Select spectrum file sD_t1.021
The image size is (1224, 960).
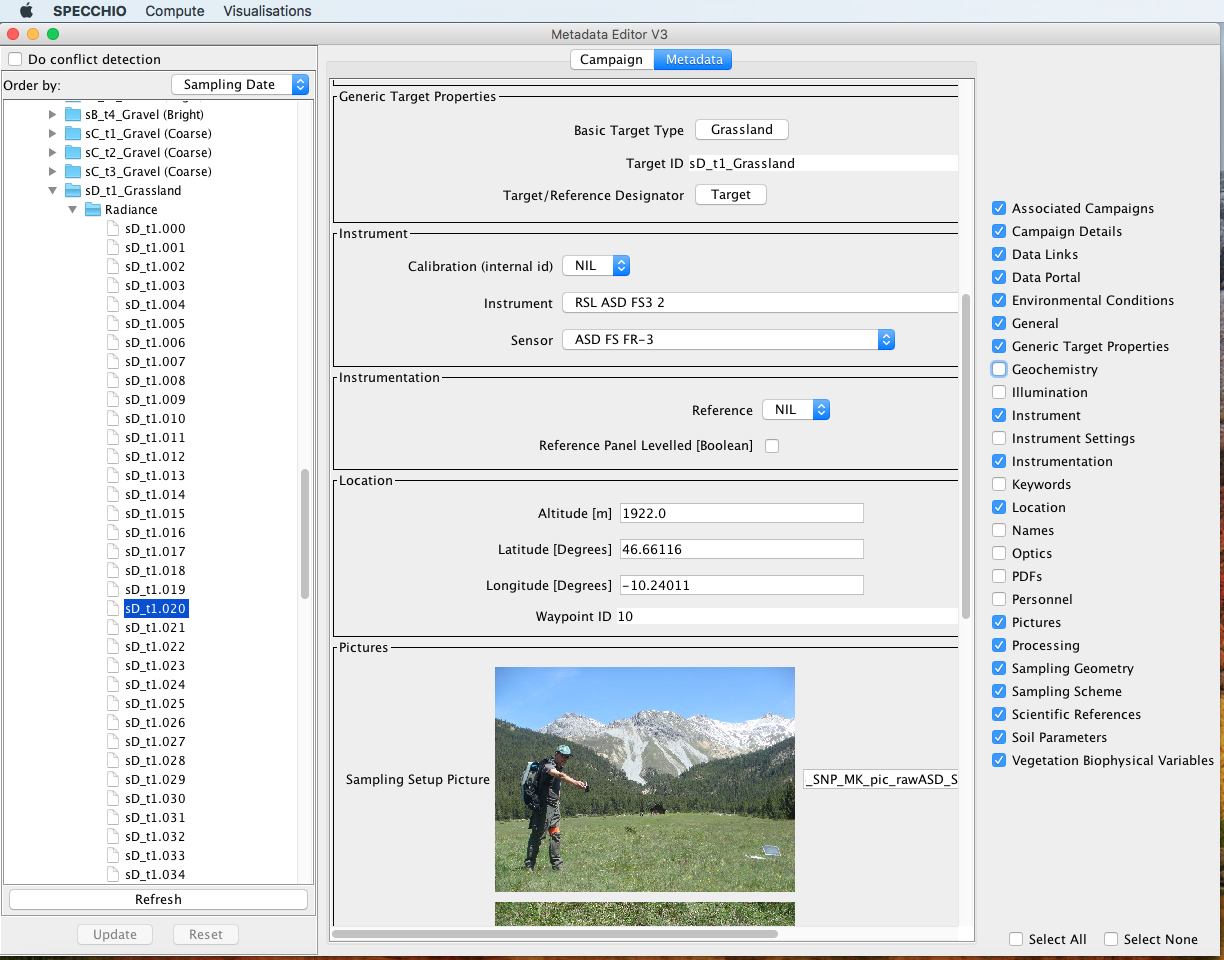(155, 627)
